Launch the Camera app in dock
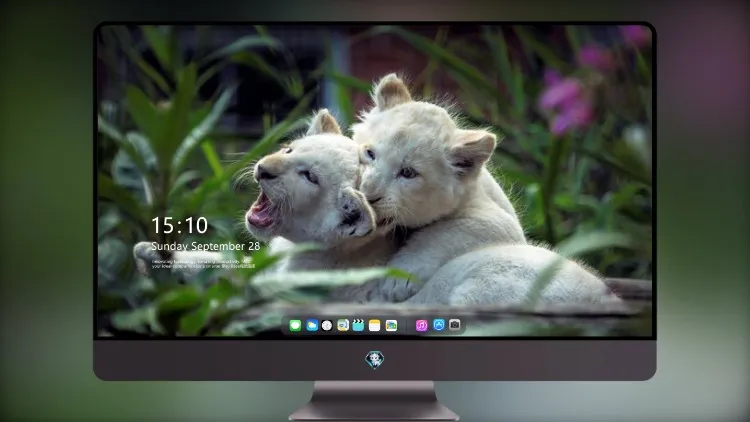This screenshot has height=422, width=750. pos(455,325)
